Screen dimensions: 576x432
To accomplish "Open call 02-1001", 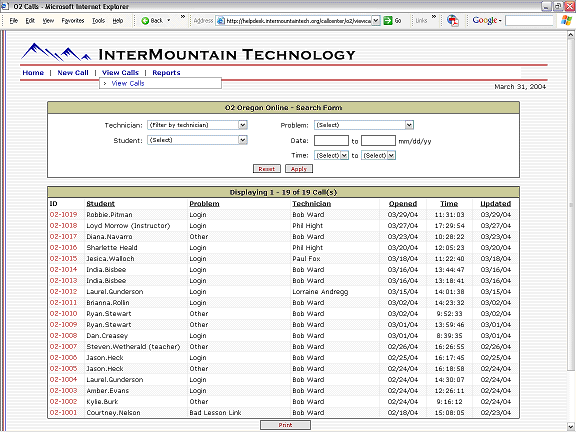I will click(x=63, y=413).
